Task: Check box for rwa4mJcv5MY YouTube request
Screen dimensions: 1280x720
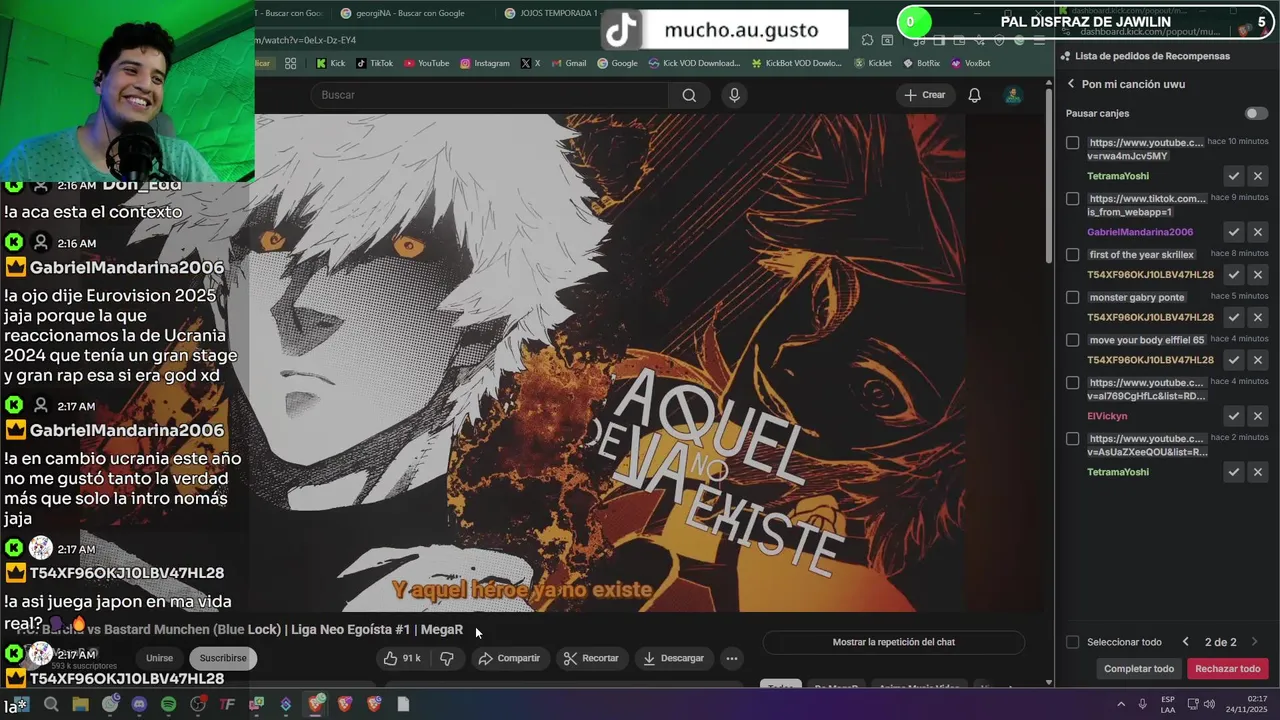Action: coord(1073,143)
